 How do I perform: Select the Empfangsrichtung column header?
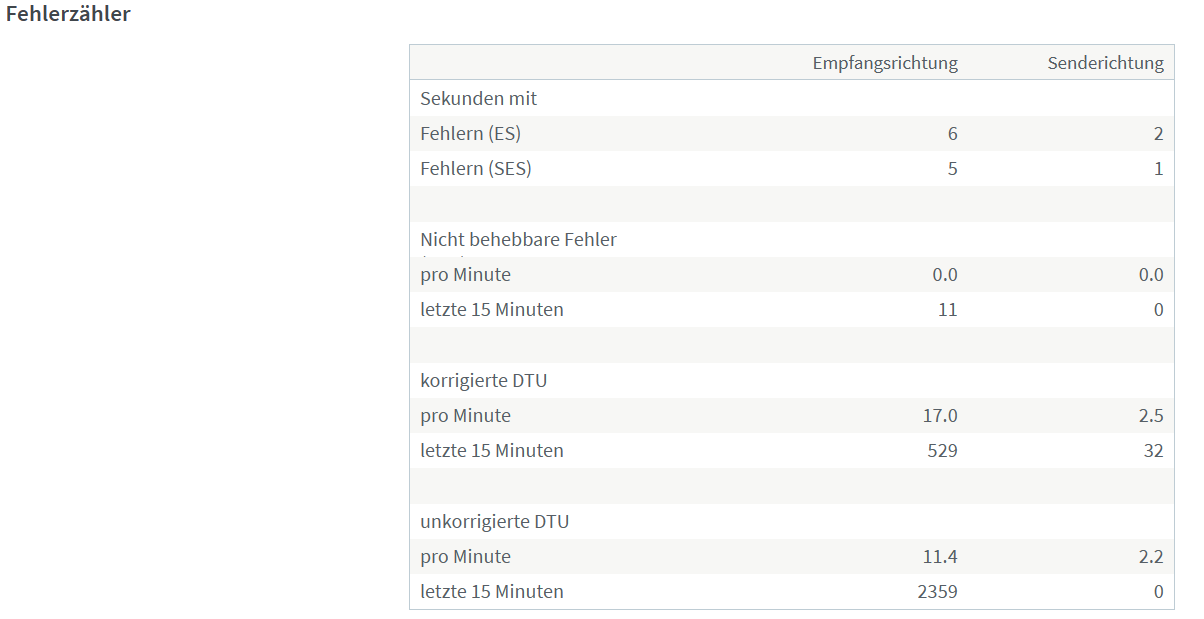click(884, 63)
